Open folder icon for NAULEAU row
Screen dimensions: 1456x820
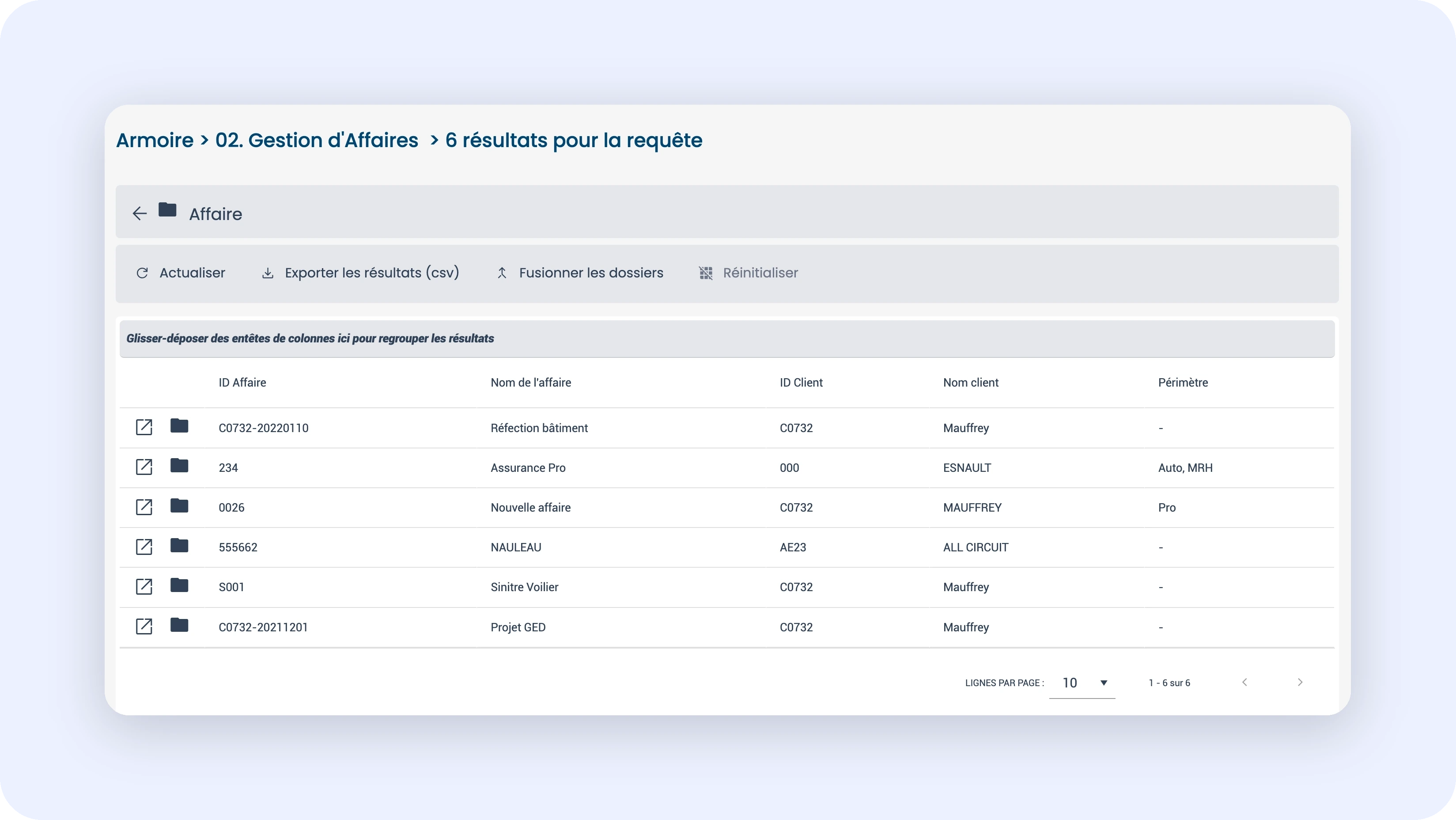(x=179, y=545)
